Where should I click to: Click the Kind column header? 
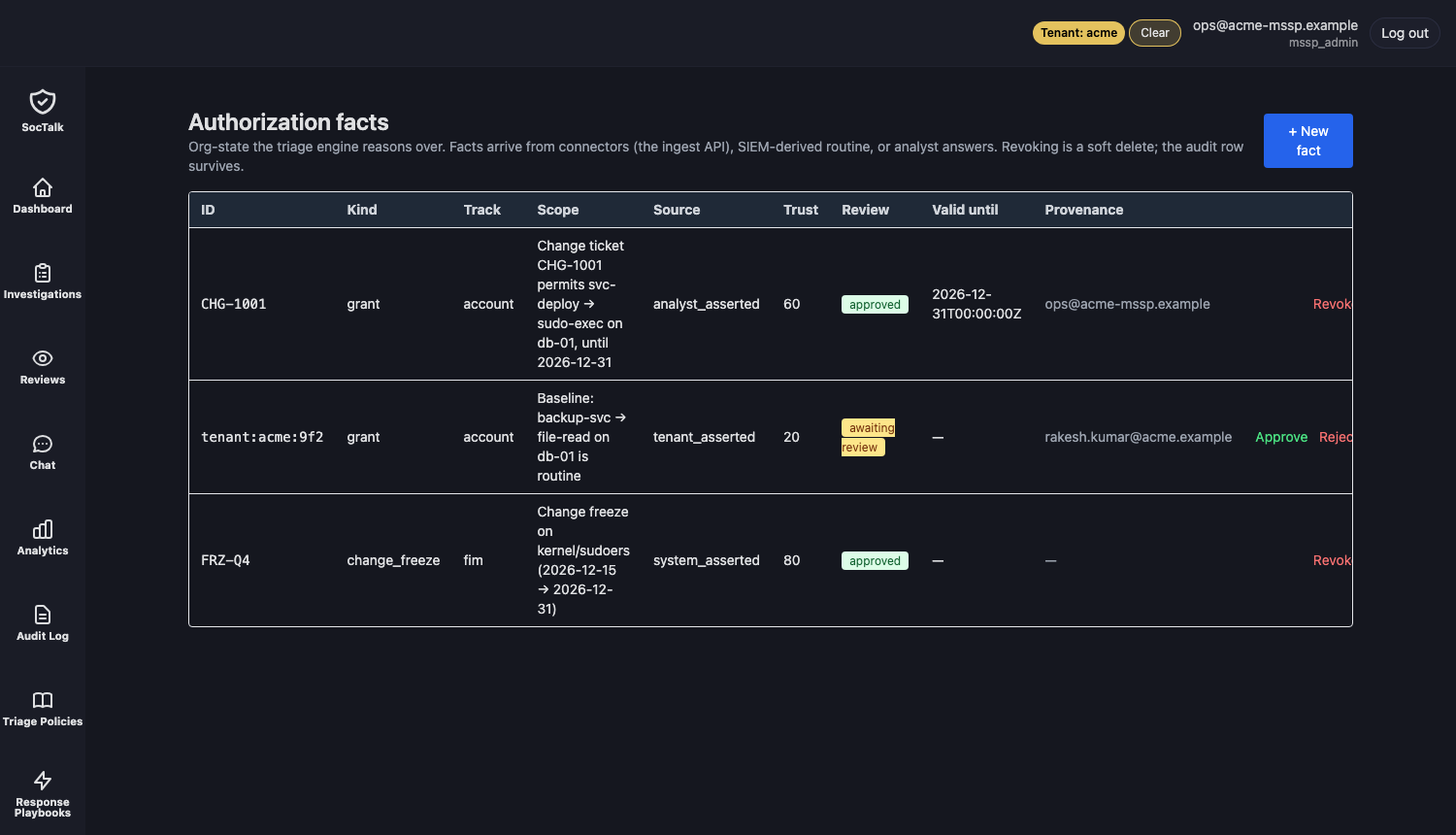[362, 210]
